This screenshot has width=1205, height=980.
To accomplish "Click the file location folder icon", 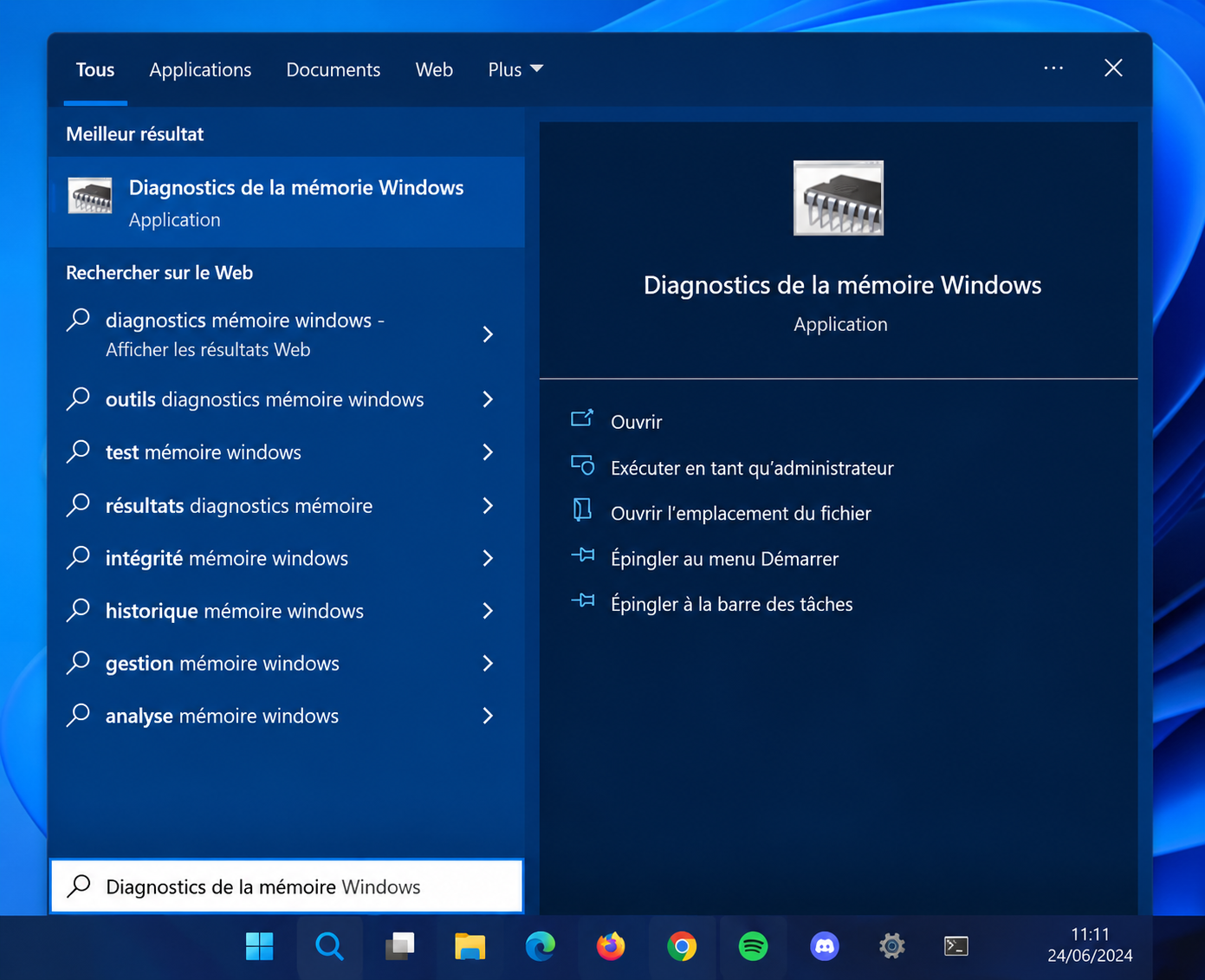I will (582, 510).
